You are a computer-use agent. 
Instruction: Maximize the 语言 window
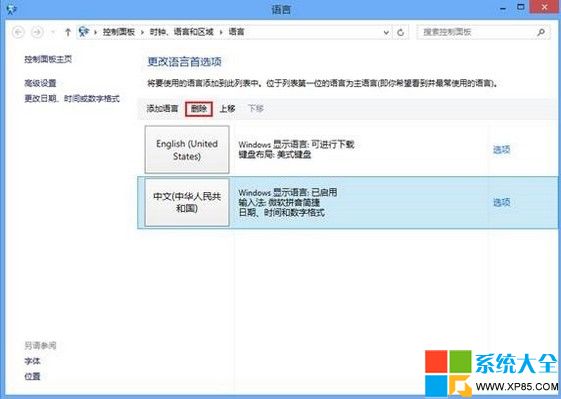521,7
